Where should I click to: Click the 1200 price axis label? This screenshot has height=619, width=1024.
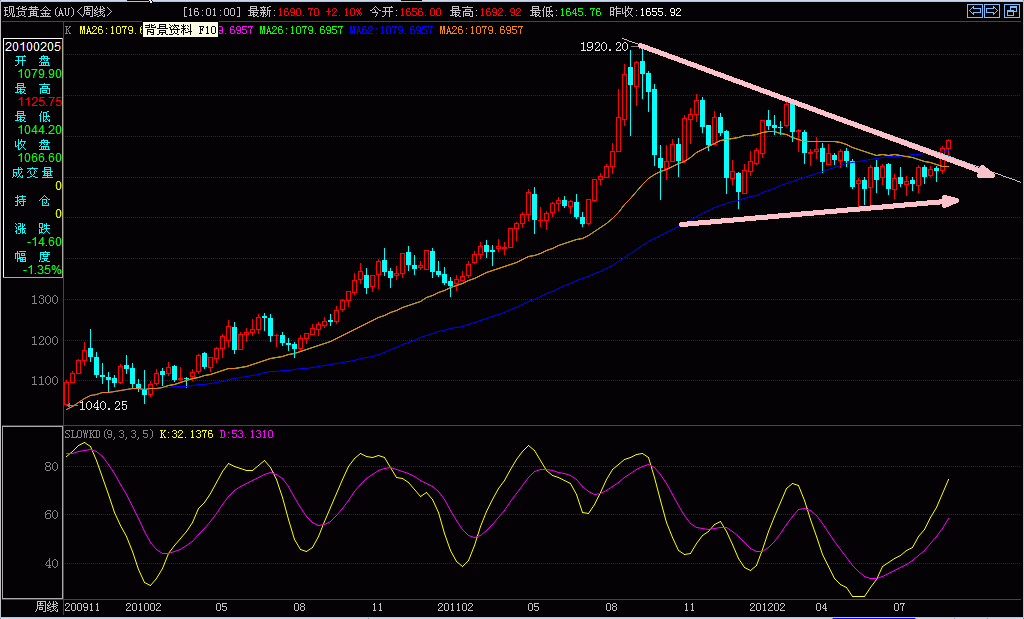tap(44, 341)
